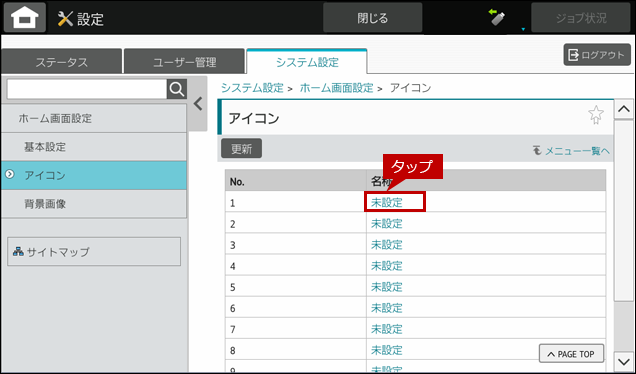Open the サイトマップ sitemap

coord(94,252)
